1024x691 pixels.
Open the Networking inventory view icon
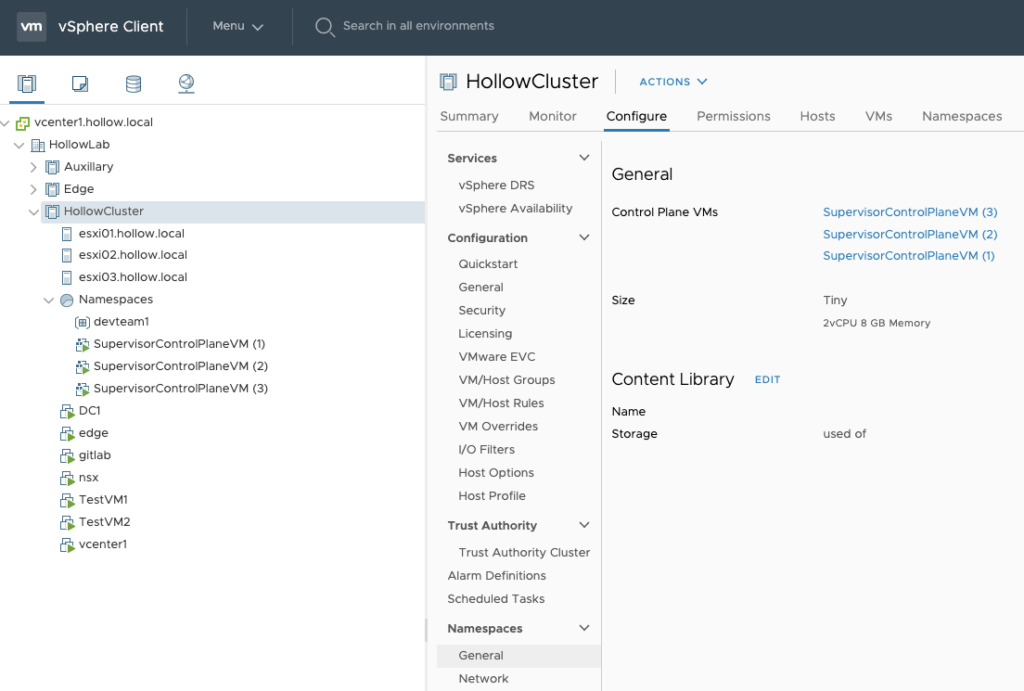186,84
